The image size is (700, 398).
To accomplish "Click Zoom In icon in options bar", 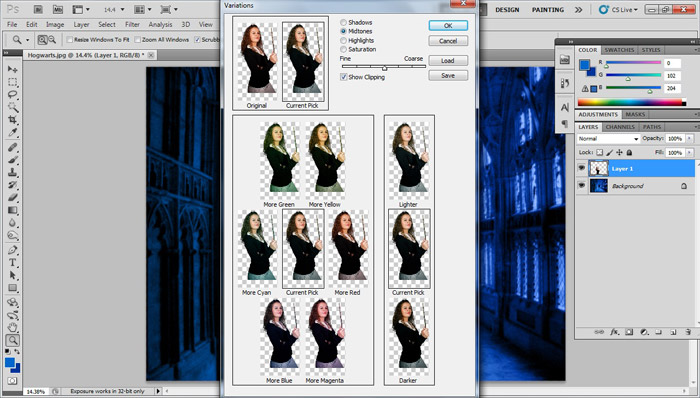I will (x=42, y=40).
